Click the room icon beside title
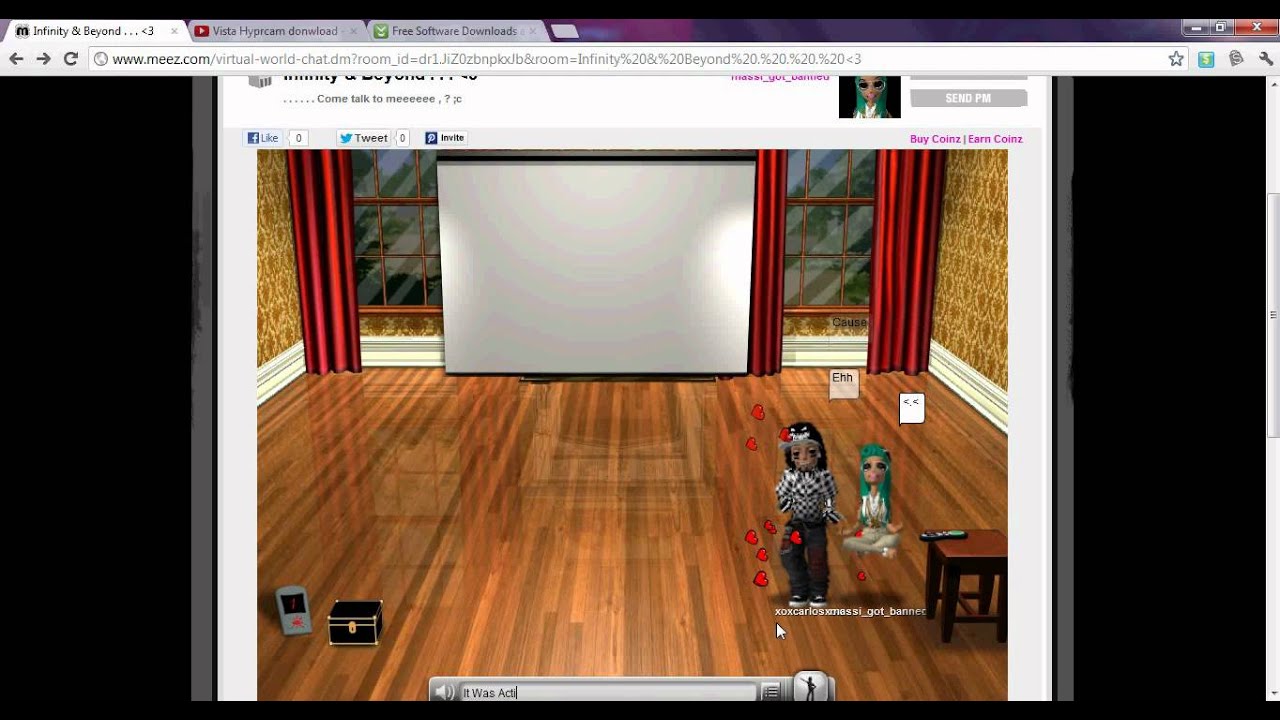The width and height of the screenshot is (1280, 720). coord(260,80)
